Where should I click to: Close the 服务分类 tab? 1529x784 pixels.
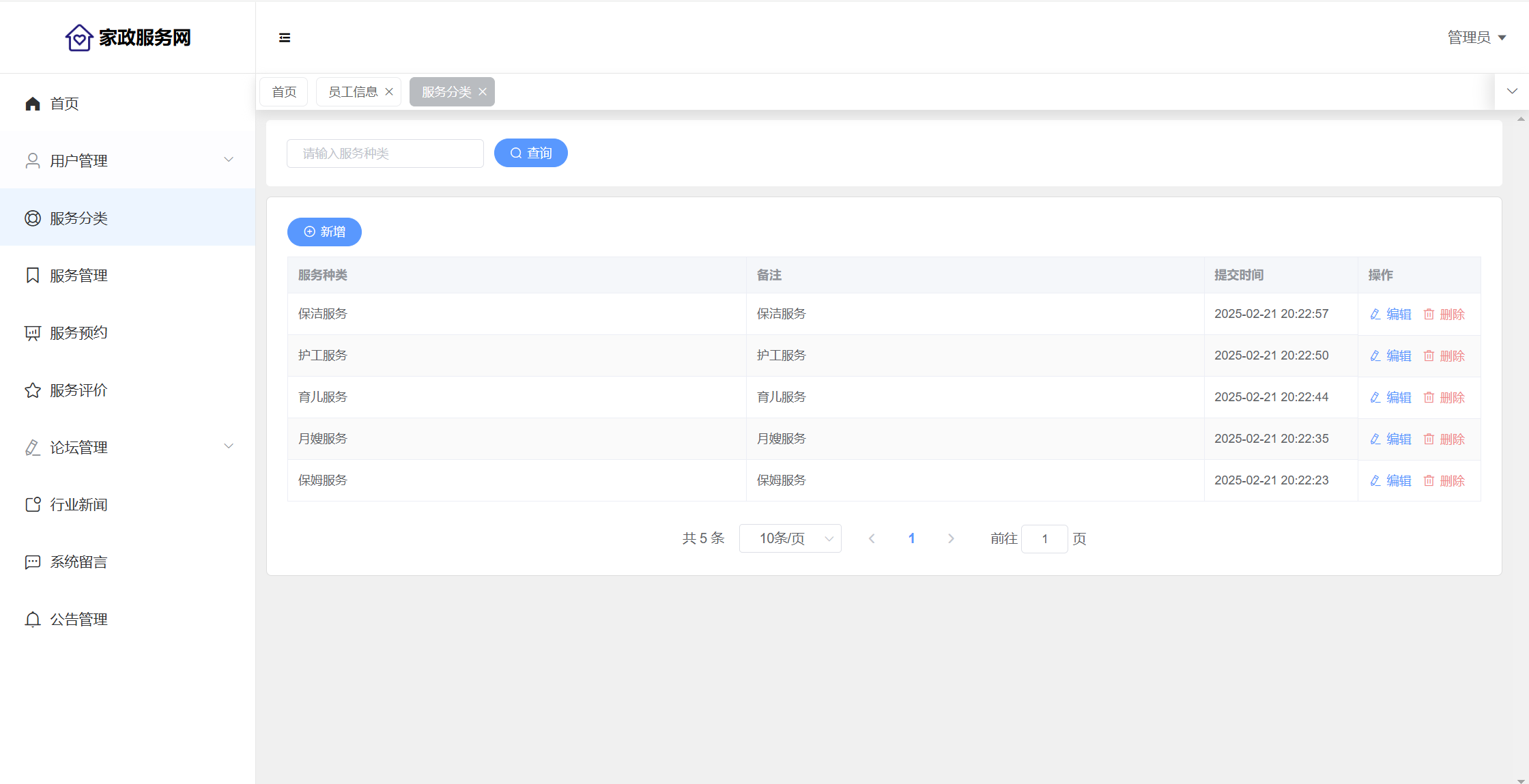(483, 92)
